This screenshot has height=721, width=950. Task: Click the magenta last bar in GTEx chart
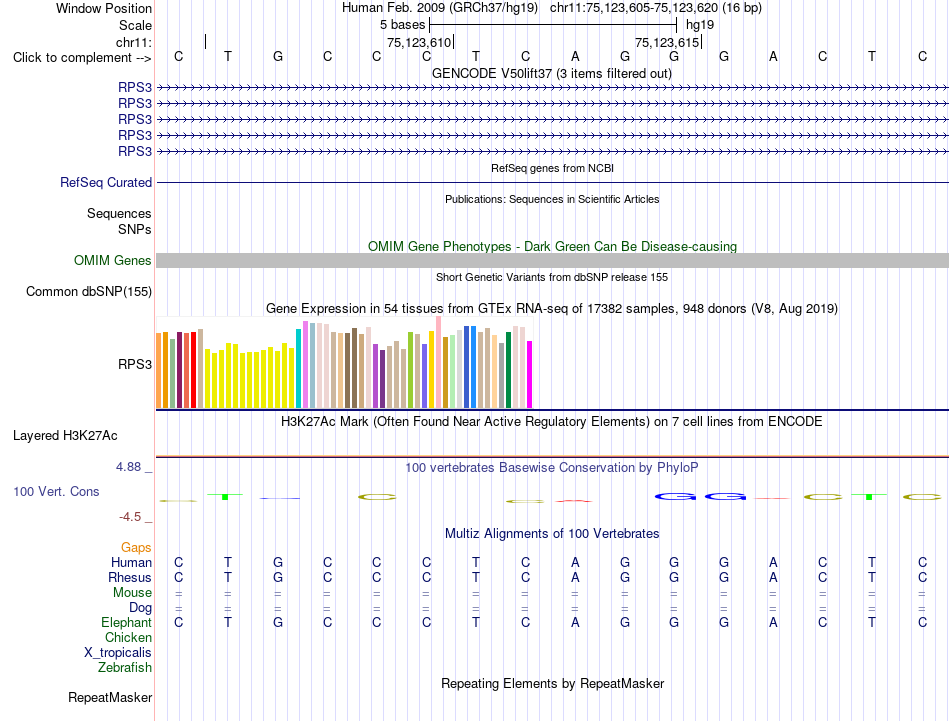[529, 374]
